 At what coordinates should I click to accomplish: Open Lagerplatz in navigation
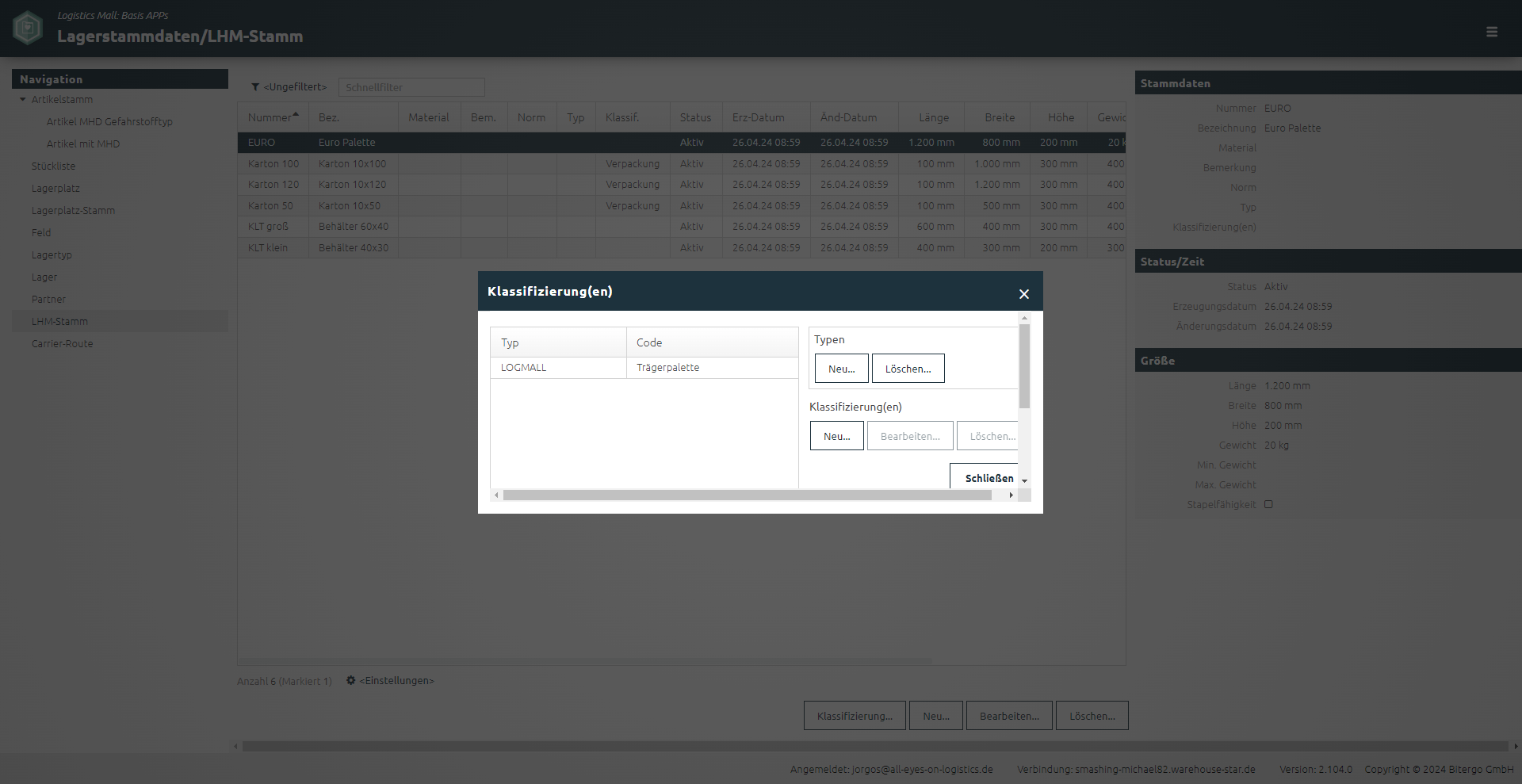pos(55,188)
